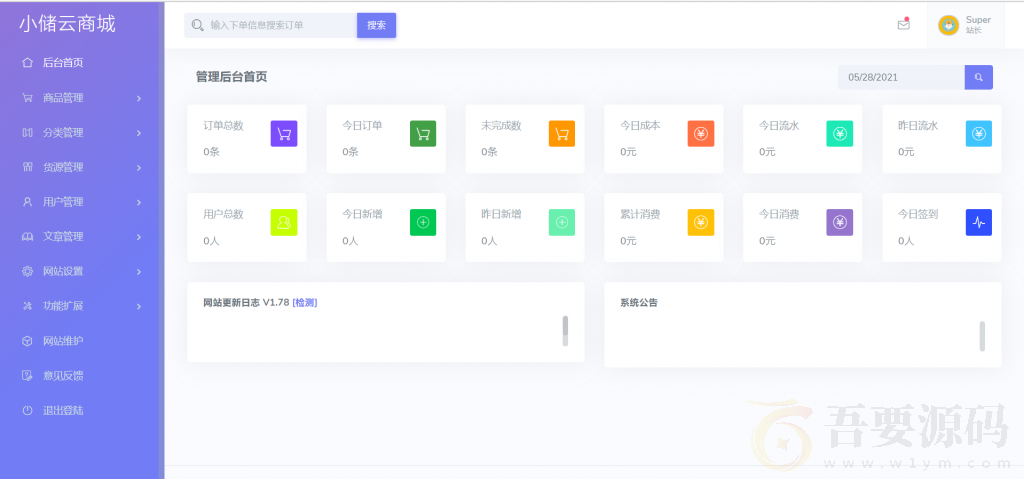
Task: Open the mail notifications envelope icon
Action: (903, 25)
